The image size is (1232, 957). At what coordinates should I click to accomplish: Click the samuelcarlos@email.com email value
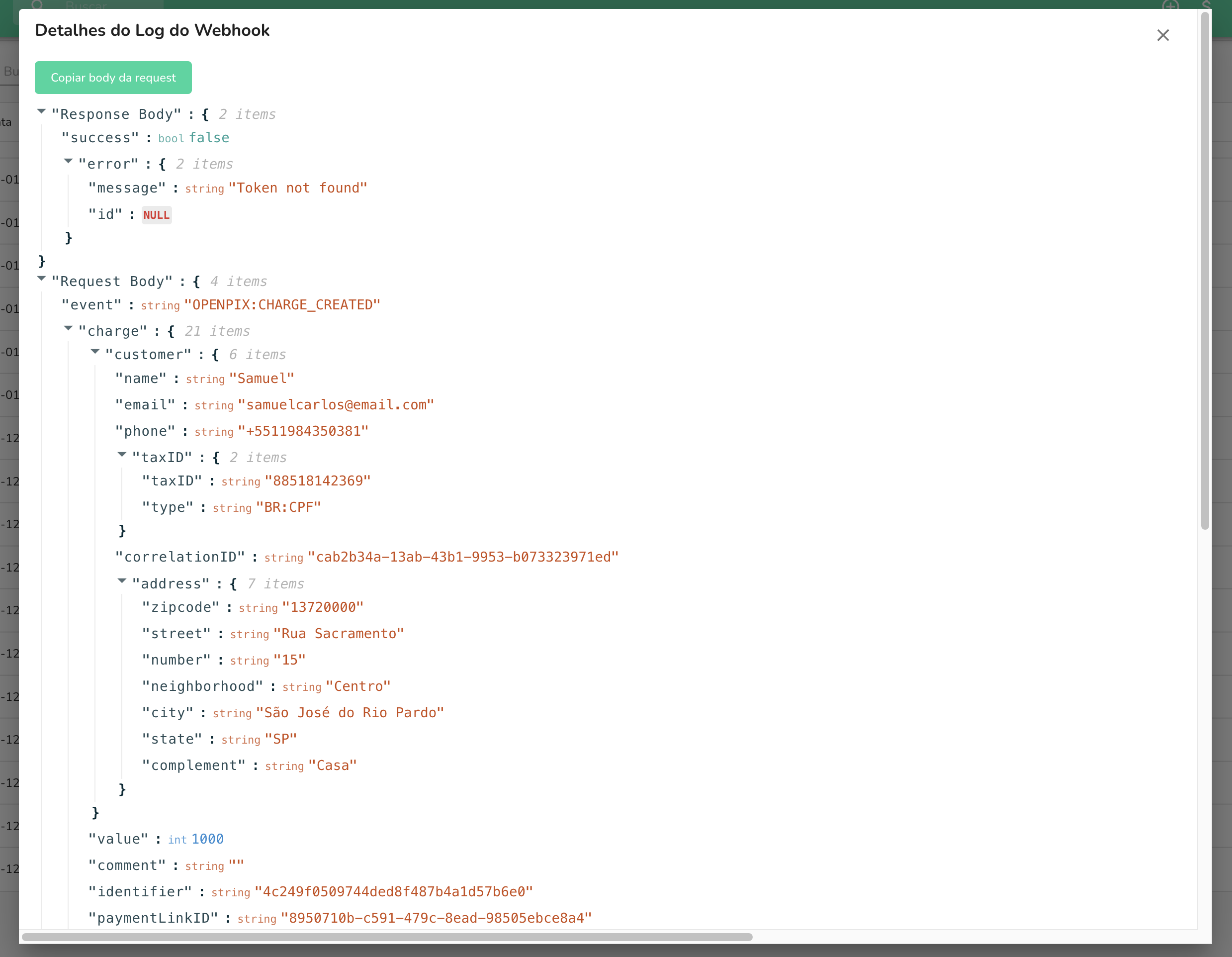tap(336, 404)
